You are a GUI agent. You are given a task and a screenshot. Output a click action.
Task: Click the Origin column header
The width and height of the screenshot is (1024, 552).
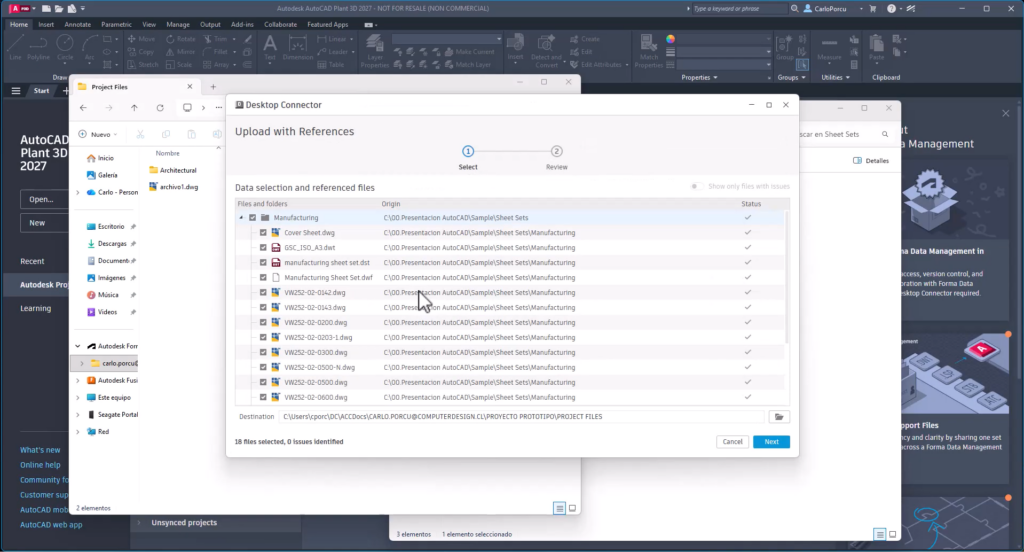click(391, 204)
